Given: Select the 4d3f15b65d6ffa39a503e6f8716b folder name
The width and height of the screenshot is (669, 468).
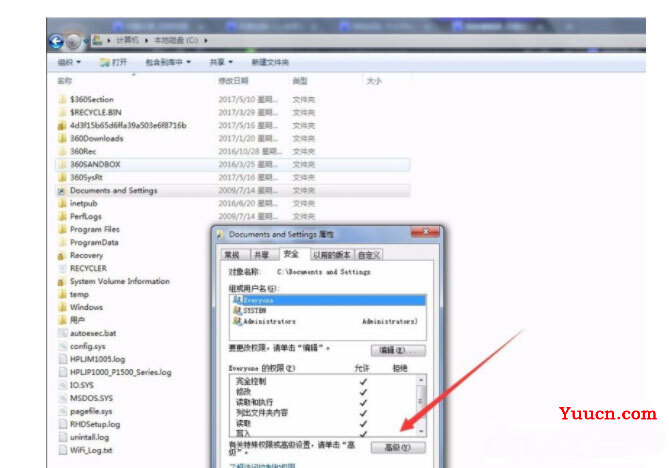Looking at the screenshot, I should tap(128, 125).
